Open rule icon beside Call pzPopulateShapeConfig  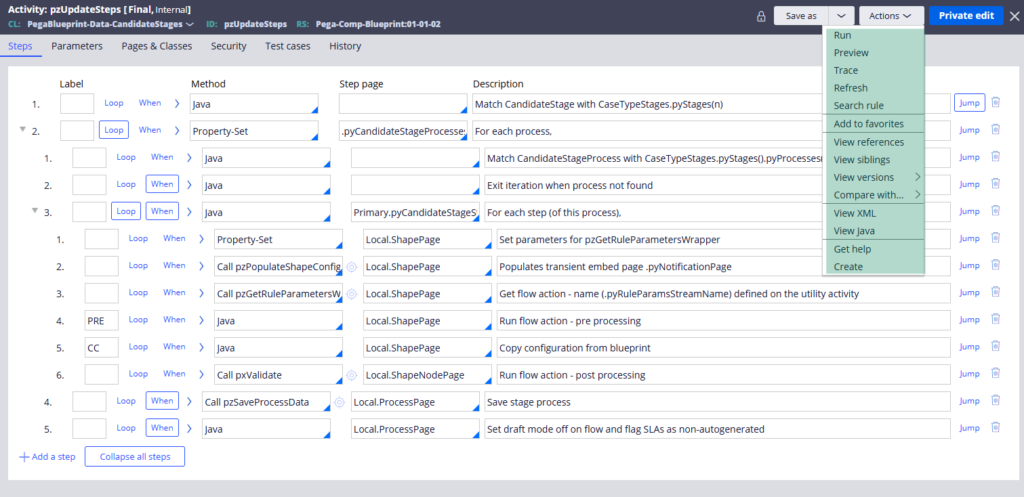click(351, 266)
